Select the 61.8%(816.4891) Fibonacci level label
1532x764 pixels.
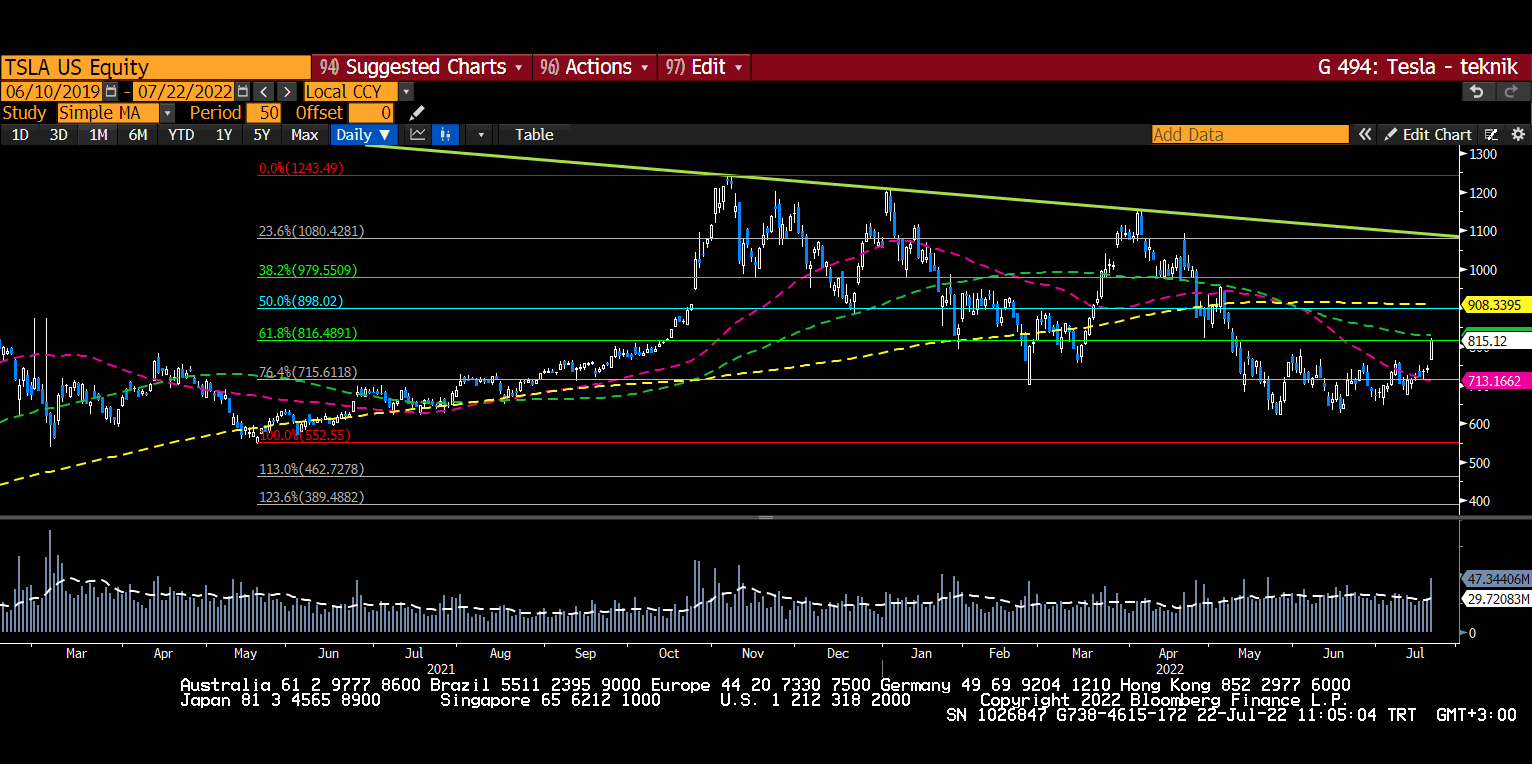[308, 333]
